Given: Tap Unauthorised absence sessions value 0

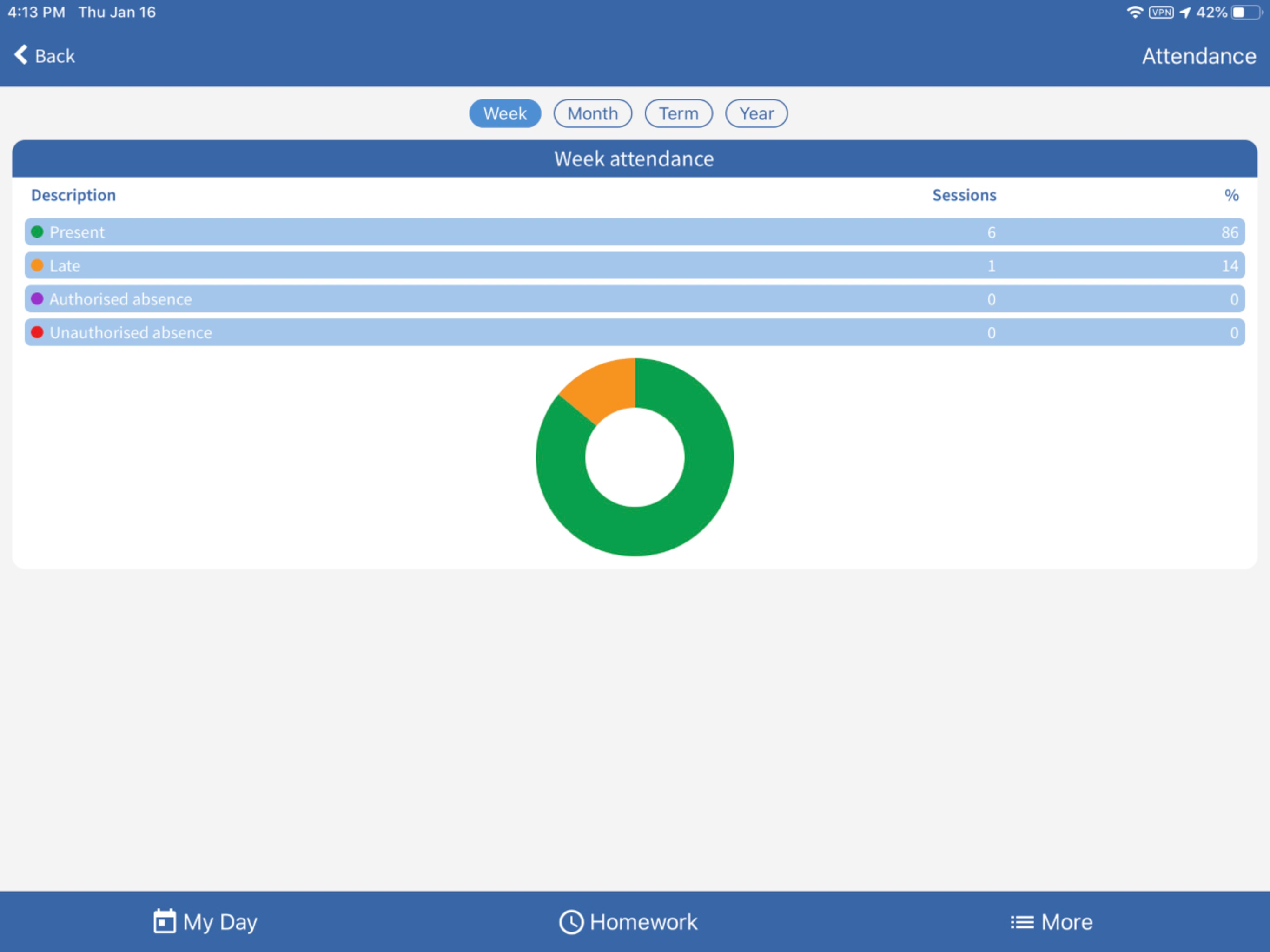Looking at the screenshot, I should [x=991, y=332].
